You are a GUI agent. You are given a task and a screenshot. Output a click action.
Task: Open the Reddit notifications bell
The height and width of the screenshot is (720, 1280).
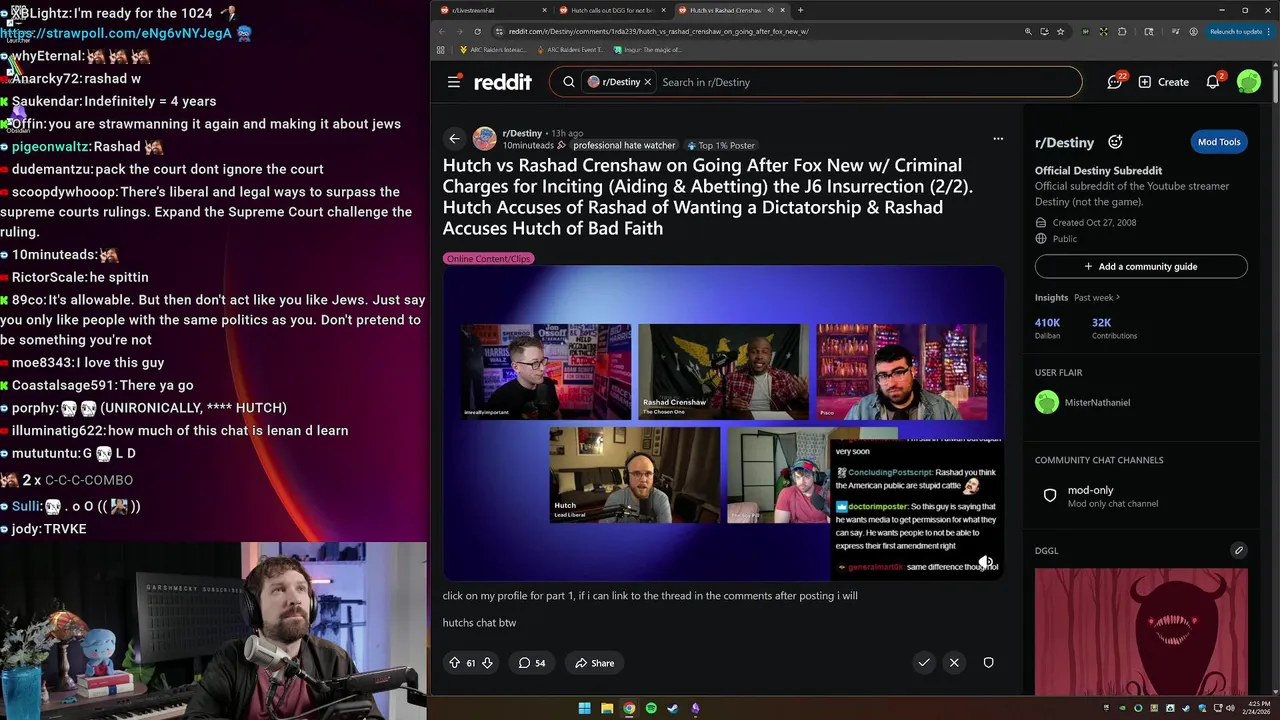click(x=1213, y=82)
